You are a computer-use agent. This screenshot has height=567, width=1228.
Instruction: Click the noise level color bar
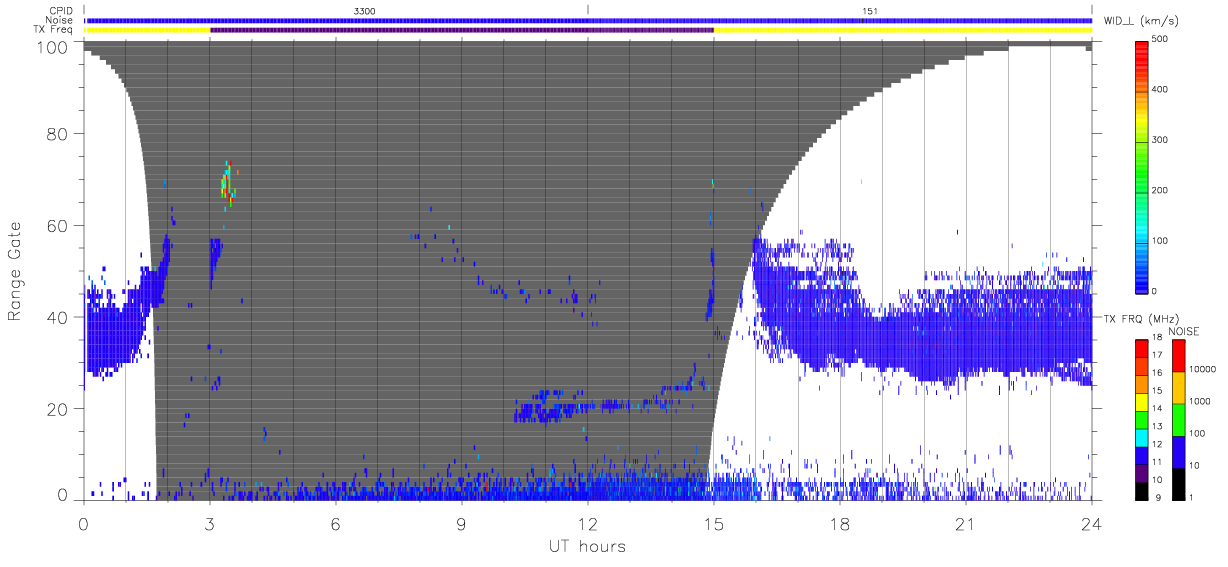tap(1179, 419)
